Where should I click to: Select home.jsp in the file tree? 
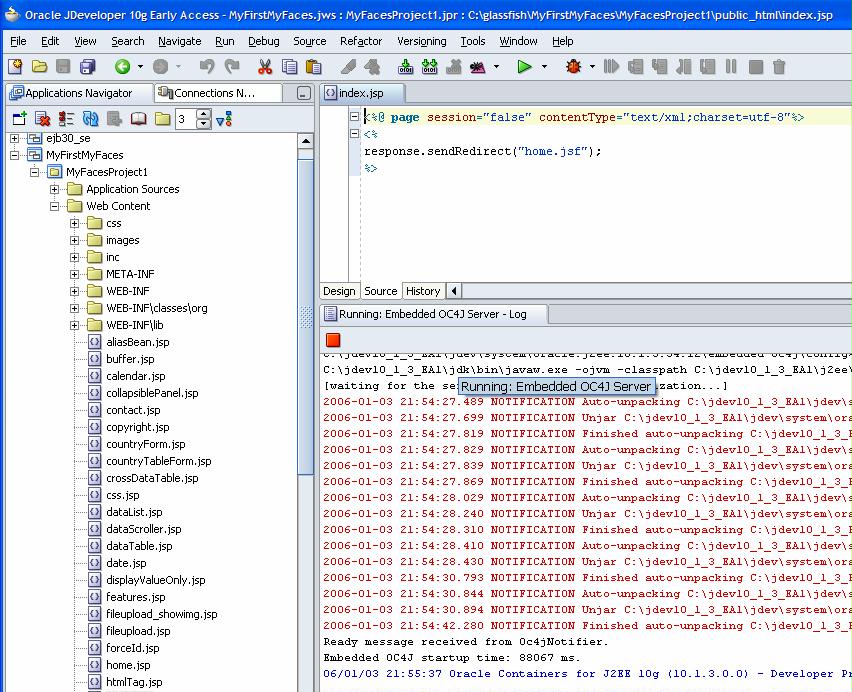[128, 665]
